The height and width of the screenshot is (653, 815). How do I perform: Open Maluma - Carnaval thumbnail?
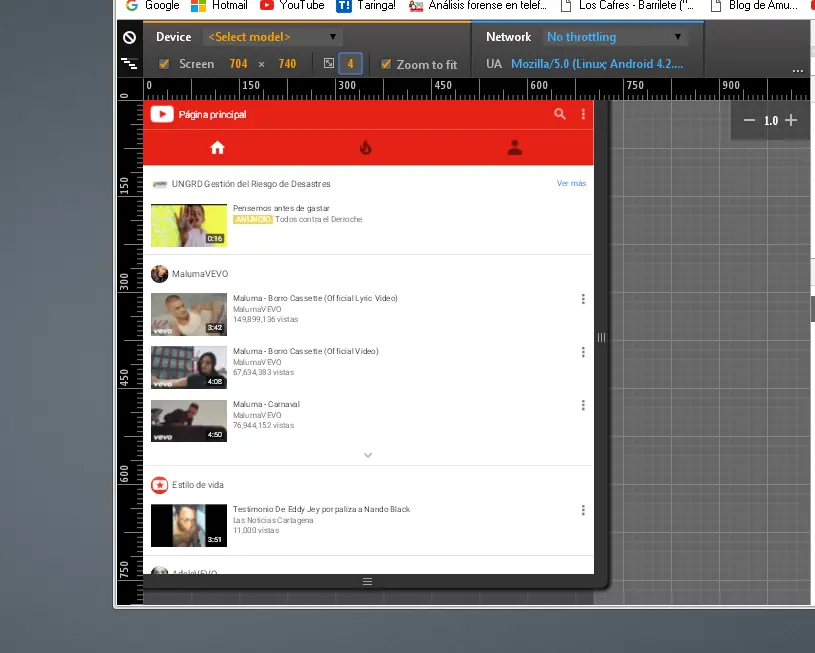(189, 421)
